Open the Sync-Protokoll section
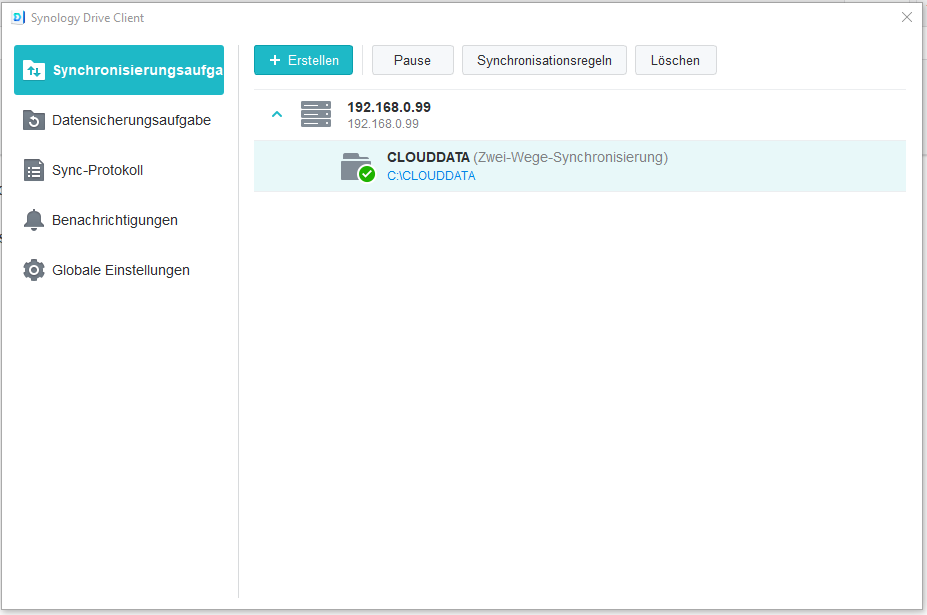927x615 pixels. [x=119, y=170]
